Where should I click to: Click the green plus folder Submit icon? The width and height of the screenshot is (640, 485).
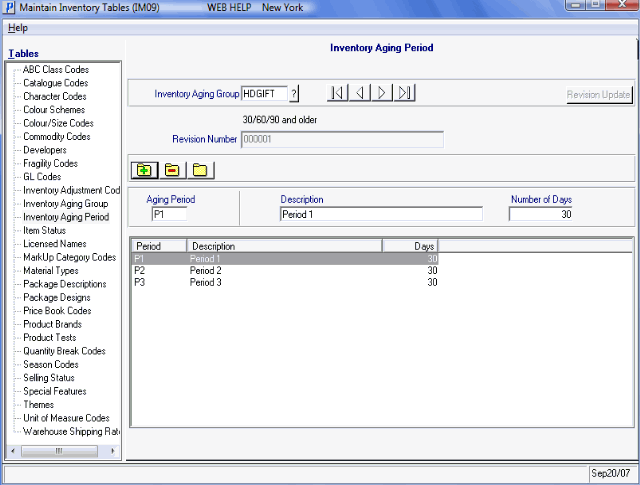(144, 170)
